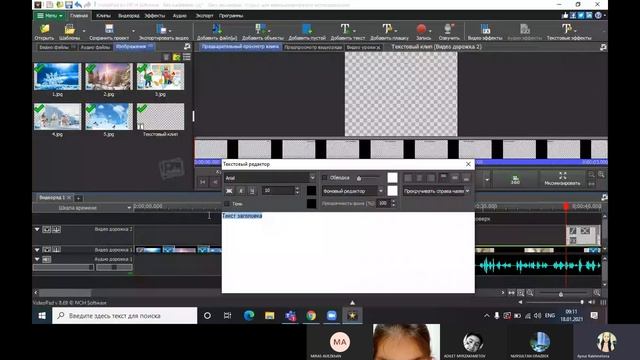Pick the white outline color swatch
This screenshot has height=360, width=640.
coord(392,178)
